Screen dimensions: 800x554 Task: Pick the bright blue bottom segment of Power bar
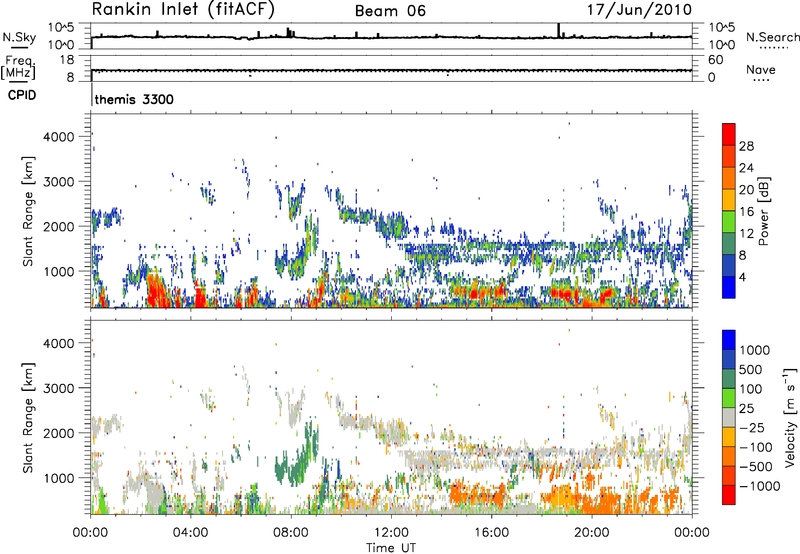[x=729, y=287]
